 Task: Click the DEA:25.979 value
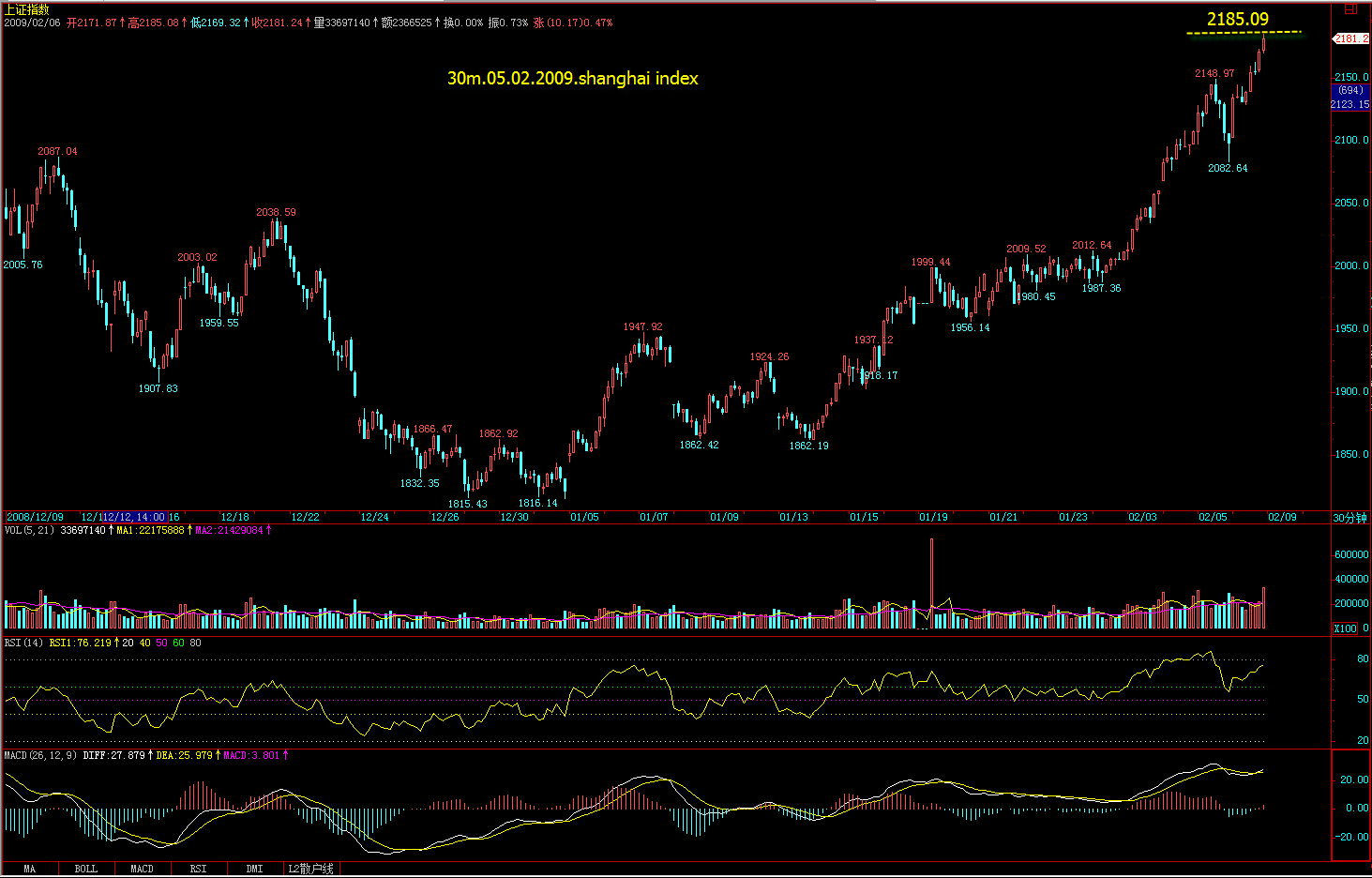[x=186, y=755]
